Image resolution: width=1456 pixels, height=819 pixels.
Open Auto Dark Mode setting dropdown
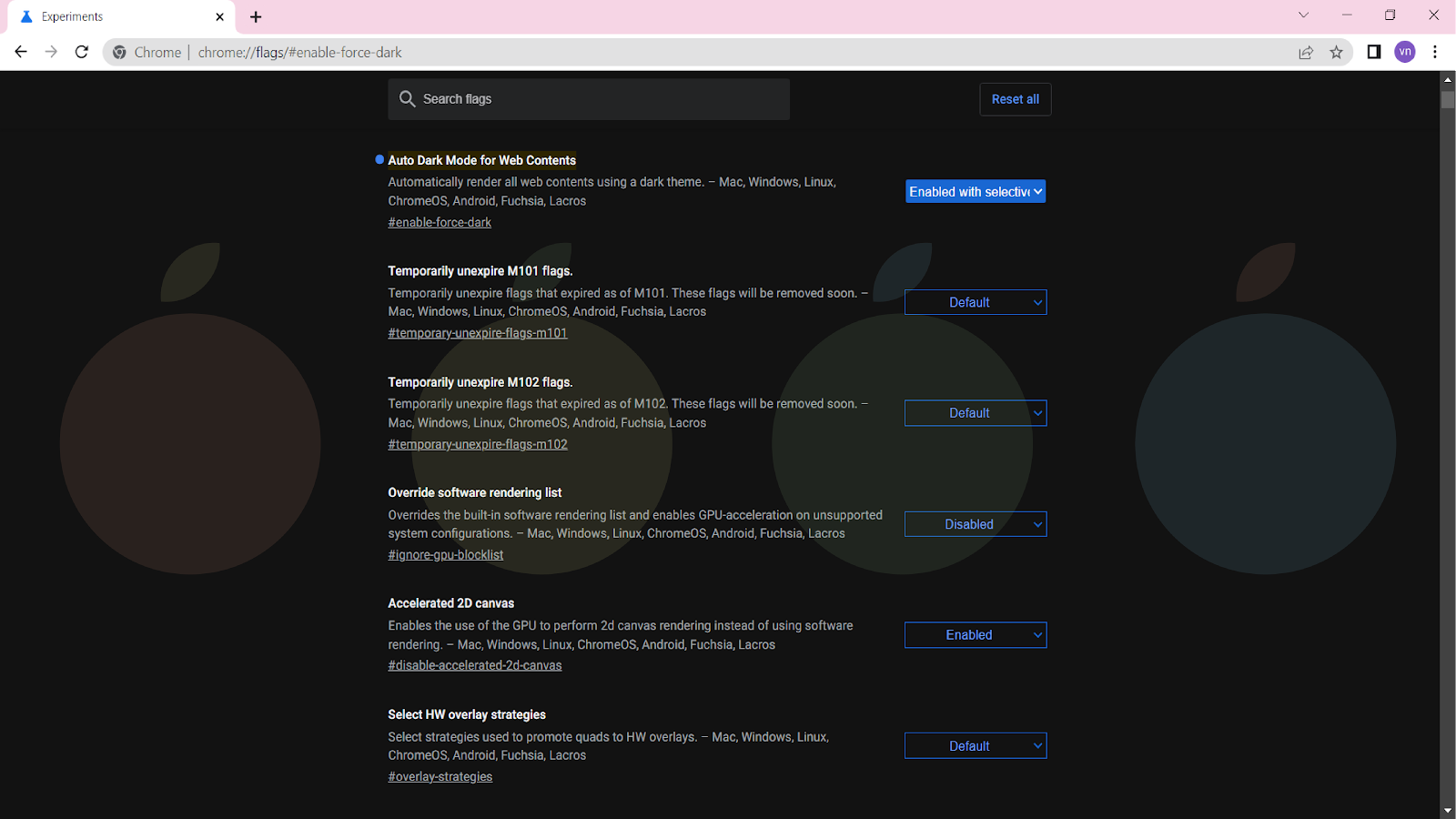(x=976, y=192)
